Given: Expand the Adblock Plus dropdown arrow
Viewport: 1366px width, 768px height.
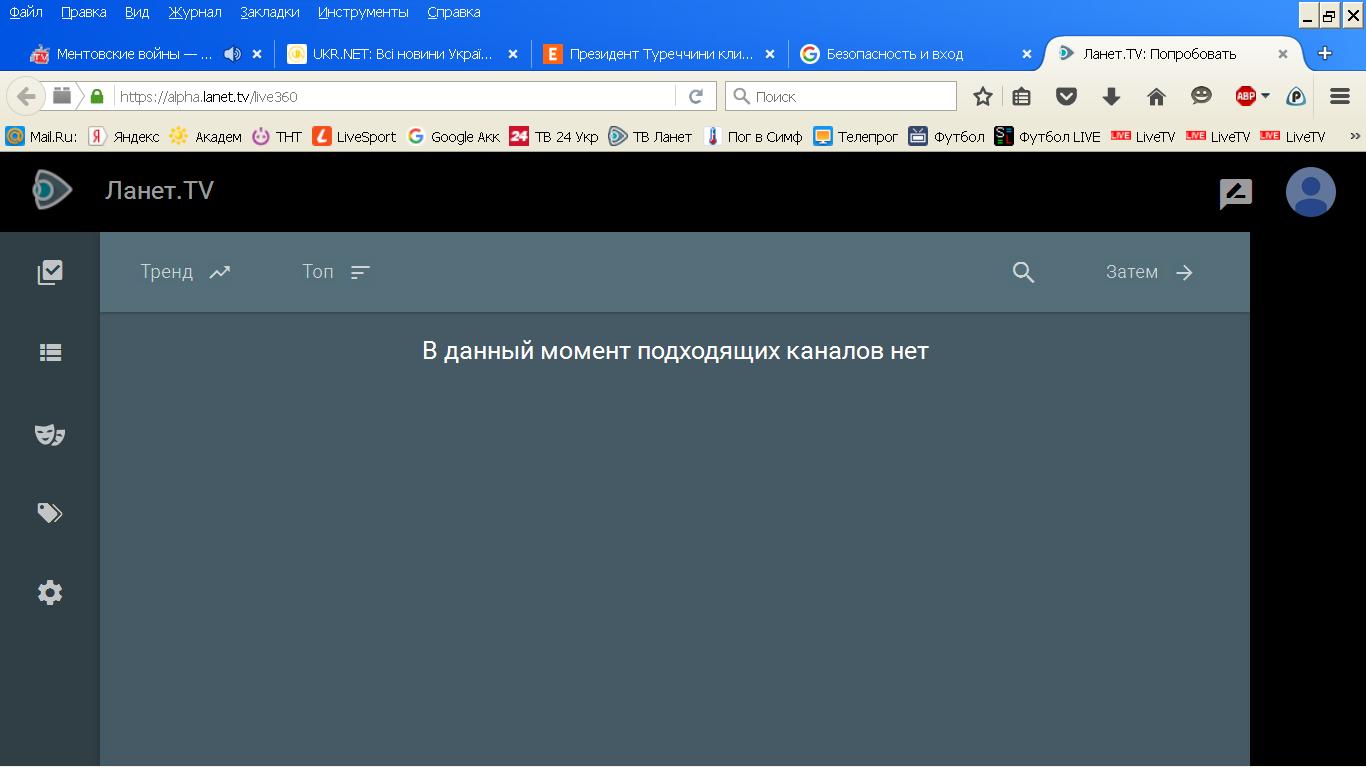Looking at the screenshot, I should point(1266,96).
